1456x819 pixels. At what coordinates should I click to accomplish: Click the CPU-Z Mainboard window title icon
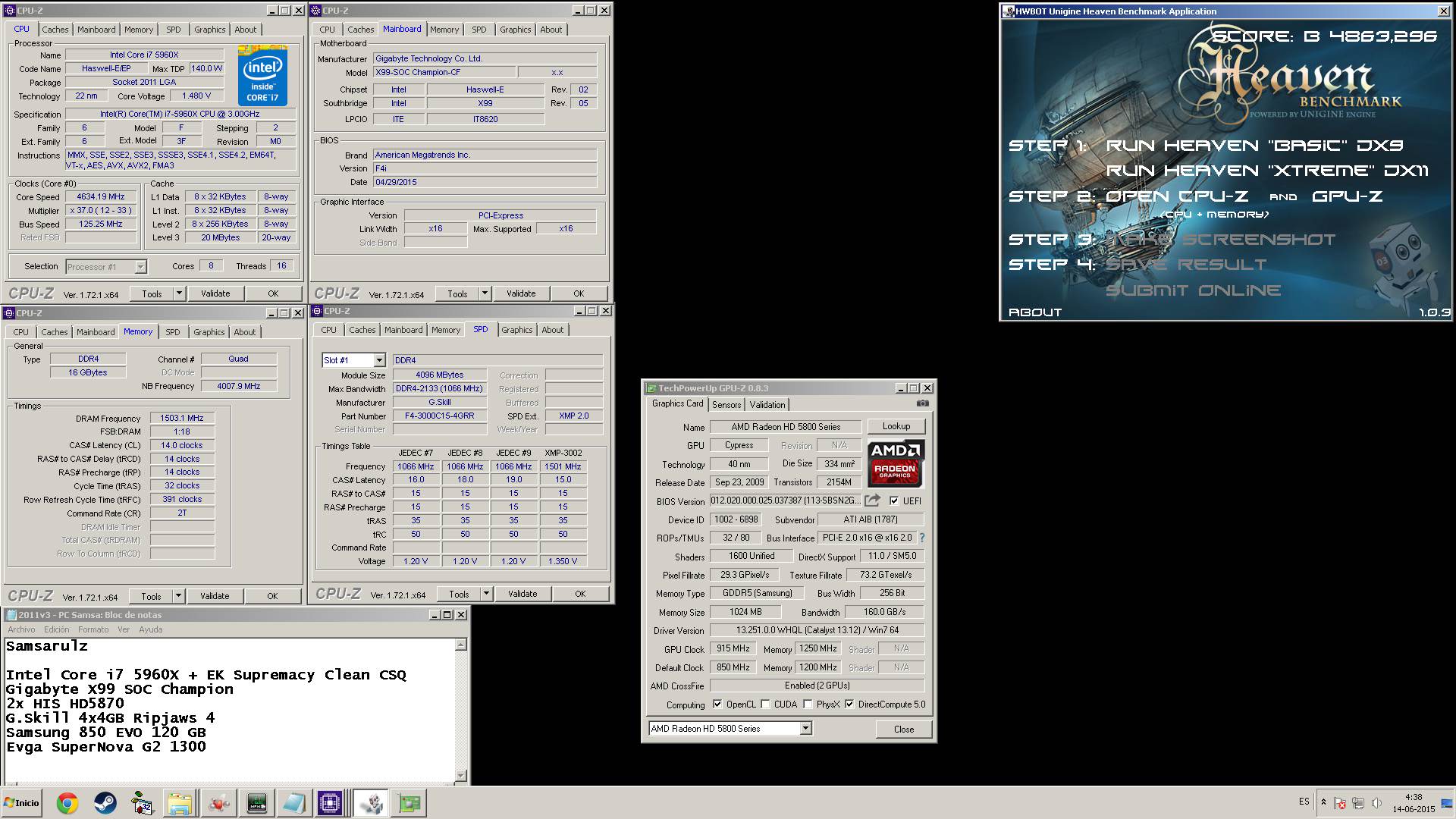click(x=316, y=11)
